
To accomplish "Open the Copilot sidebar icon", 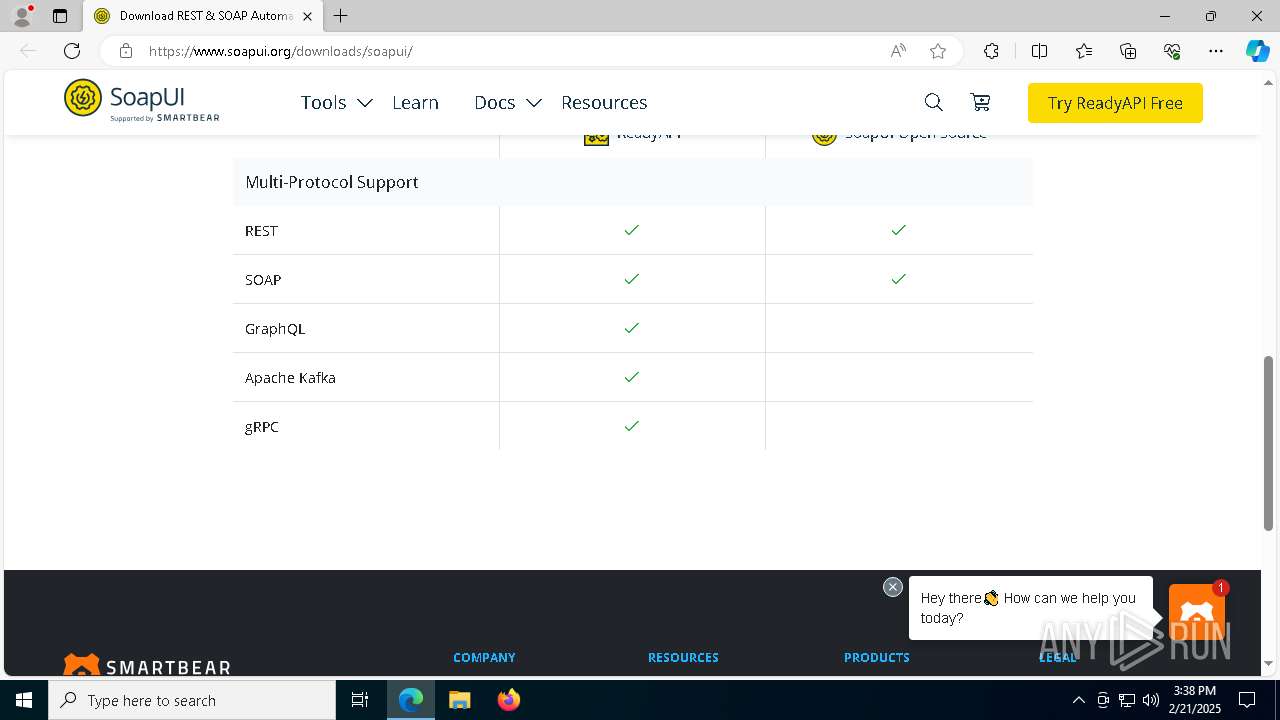I will (x=1257, y=51).
